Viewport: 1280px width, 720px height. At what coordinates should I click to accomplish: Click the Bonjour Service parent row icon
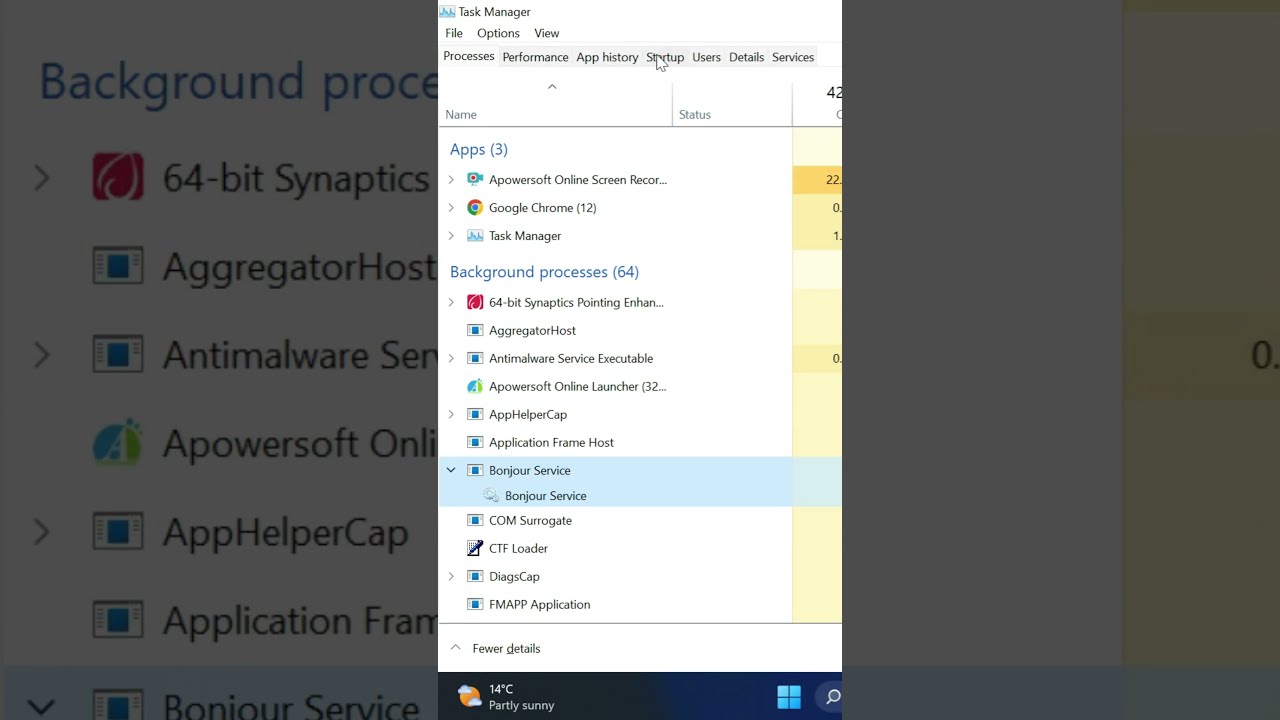pyautogui.click(x=475, y=470)
